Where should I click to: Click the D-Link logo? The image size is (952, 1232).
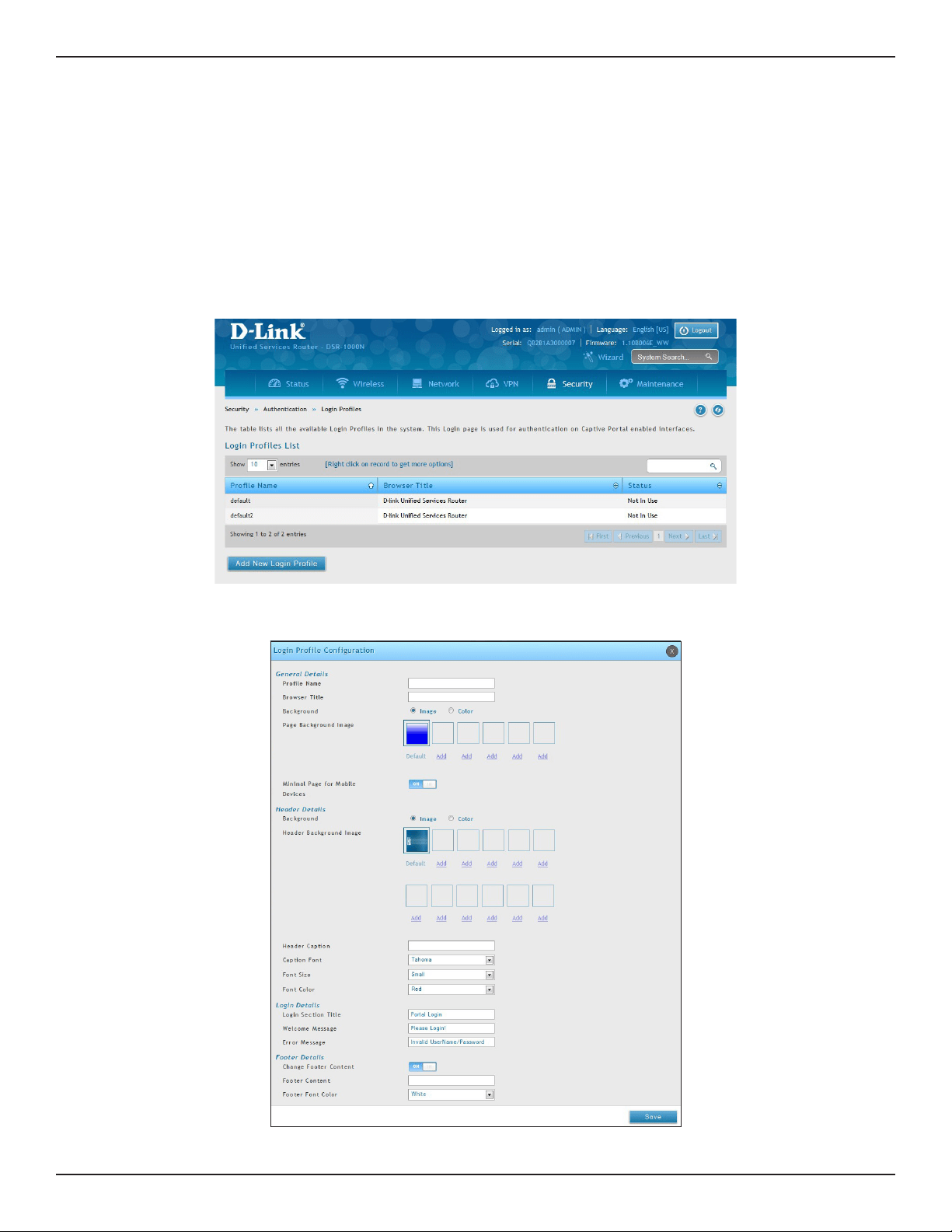[267, 332]
